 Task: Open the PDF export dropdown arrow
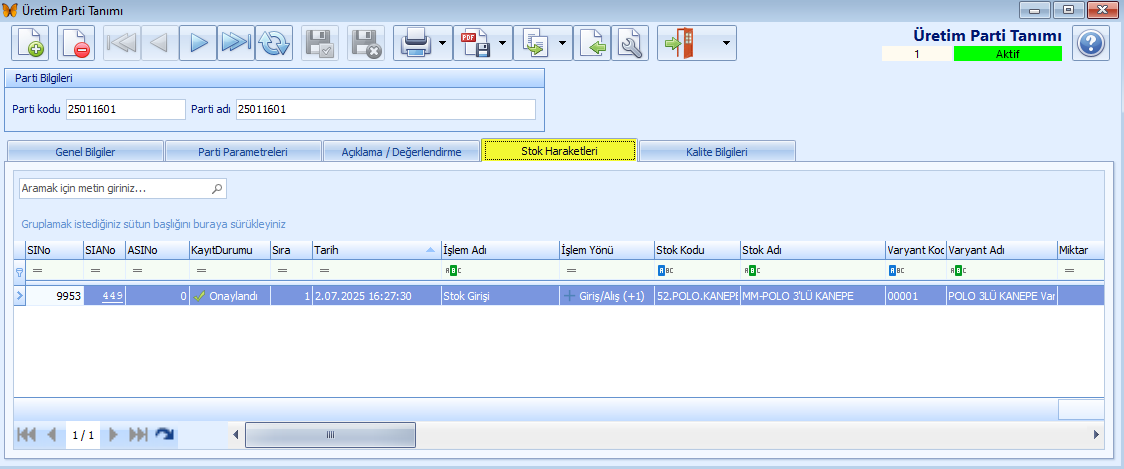point(503,43)
